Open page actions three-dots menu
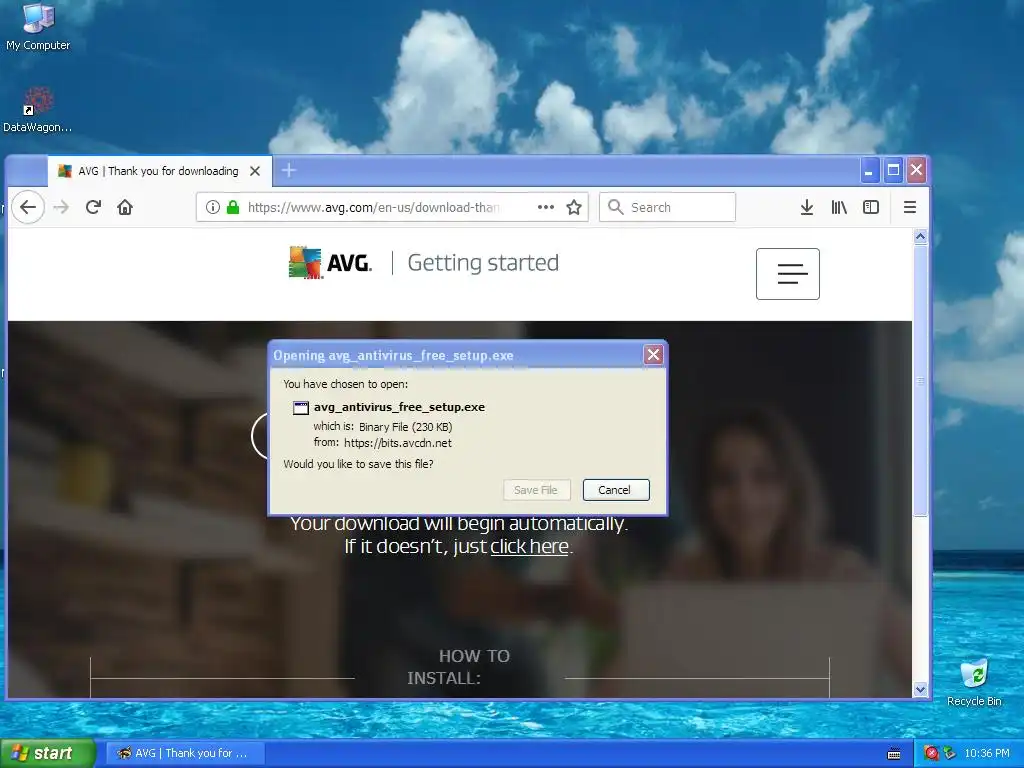The height and width of the screenshot is (768, 1024). 546,207
